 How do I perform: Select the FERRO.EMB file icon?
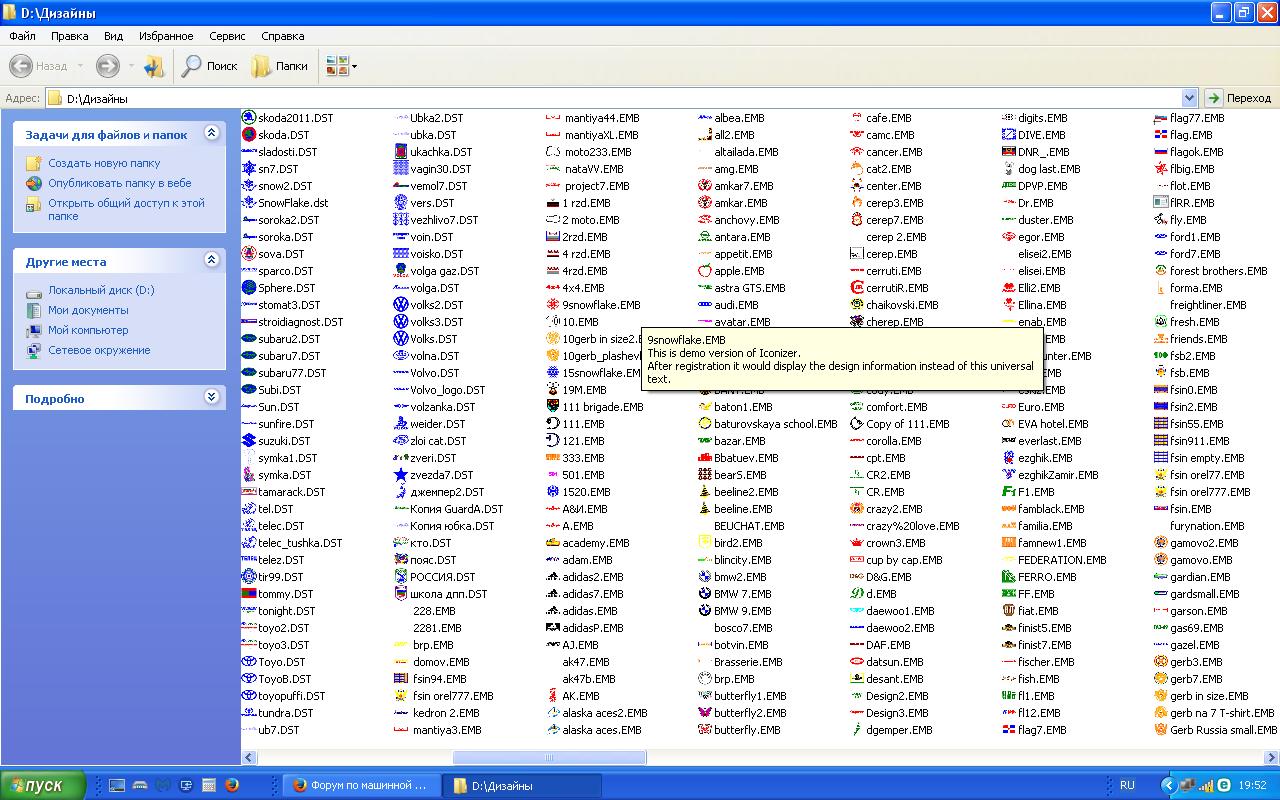(1009, 577)
